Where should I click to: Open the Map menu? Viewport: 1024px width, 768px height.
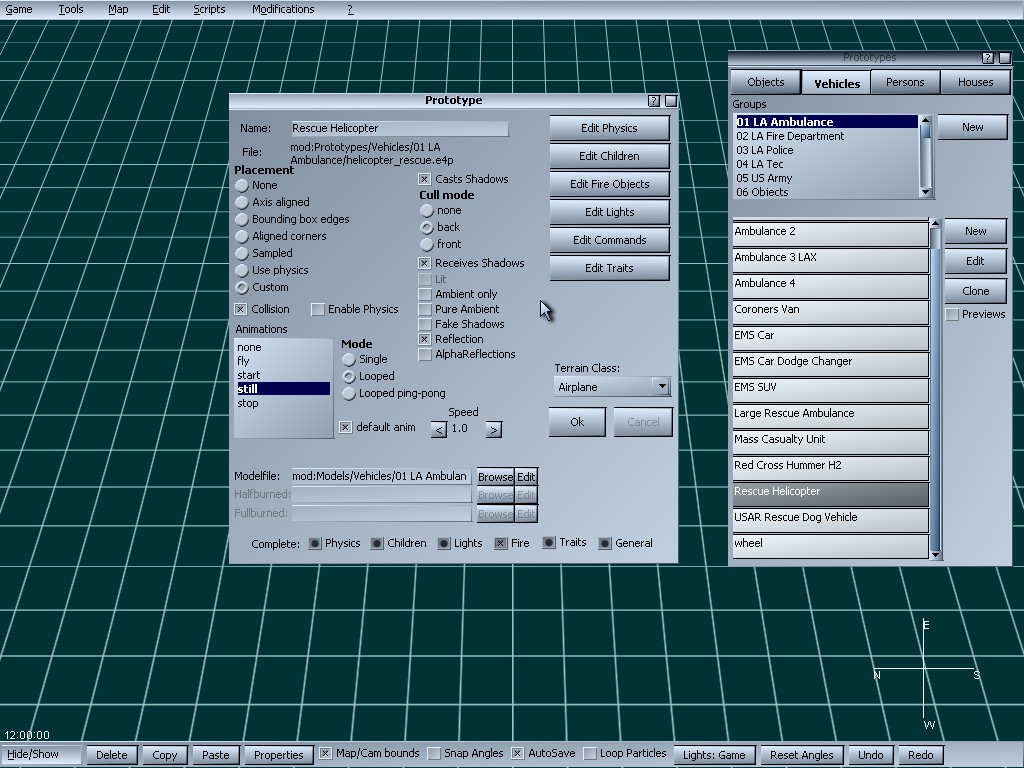(118, 9)
